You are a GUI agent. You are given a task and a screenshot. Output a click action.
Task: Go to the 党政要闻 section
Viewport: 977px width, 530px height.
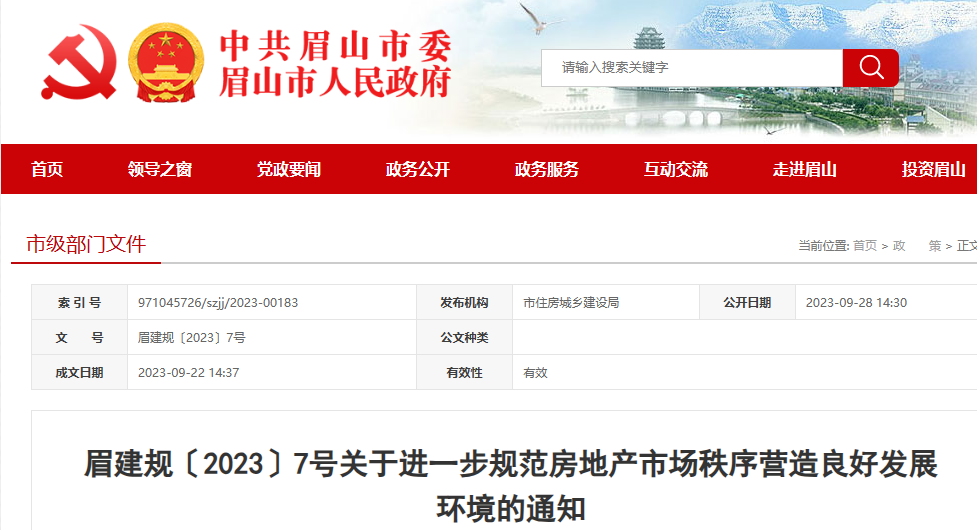(288, 169)
